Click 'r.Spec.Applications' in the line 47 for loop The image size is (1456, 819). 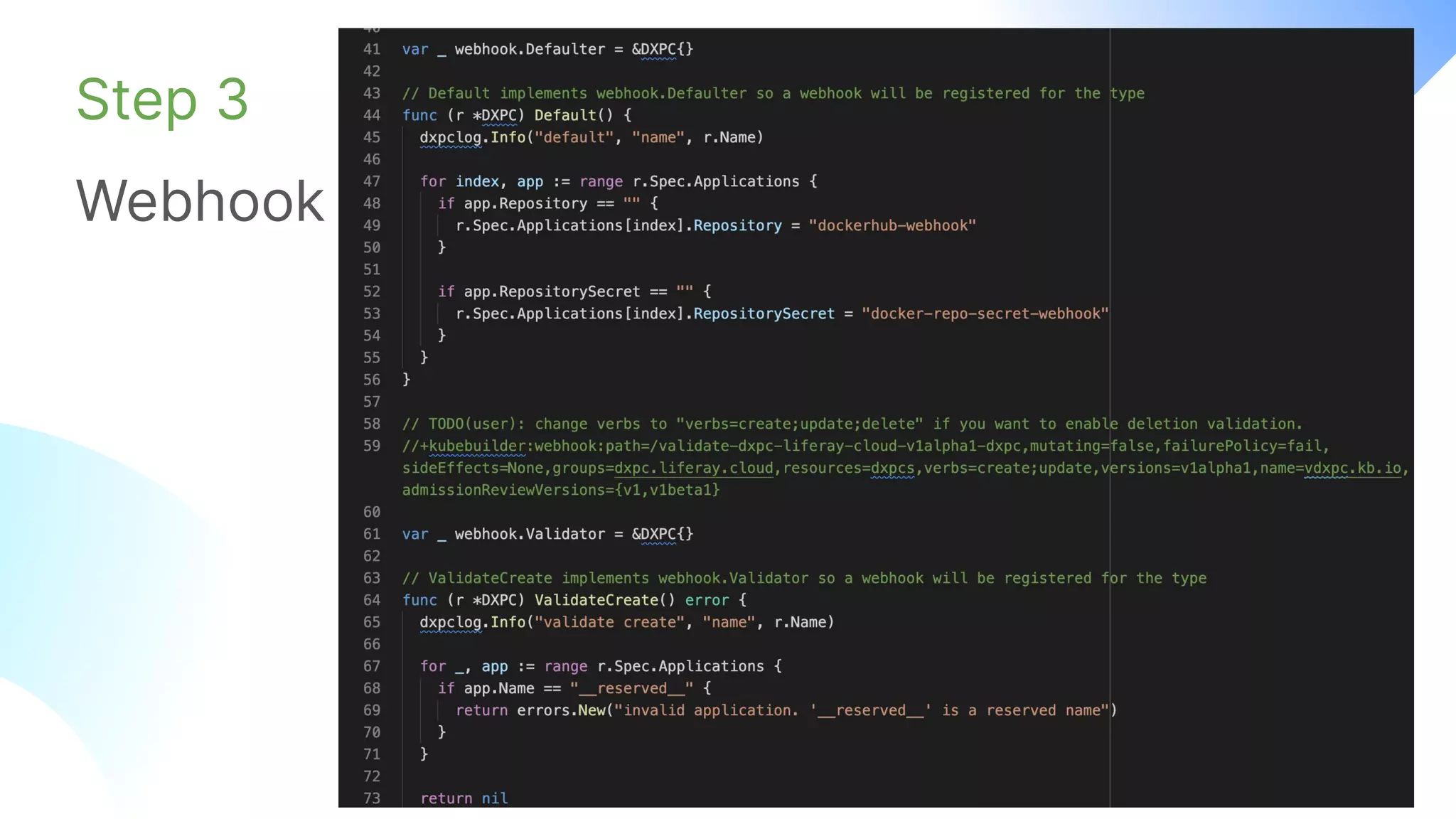tap(716, 182)
